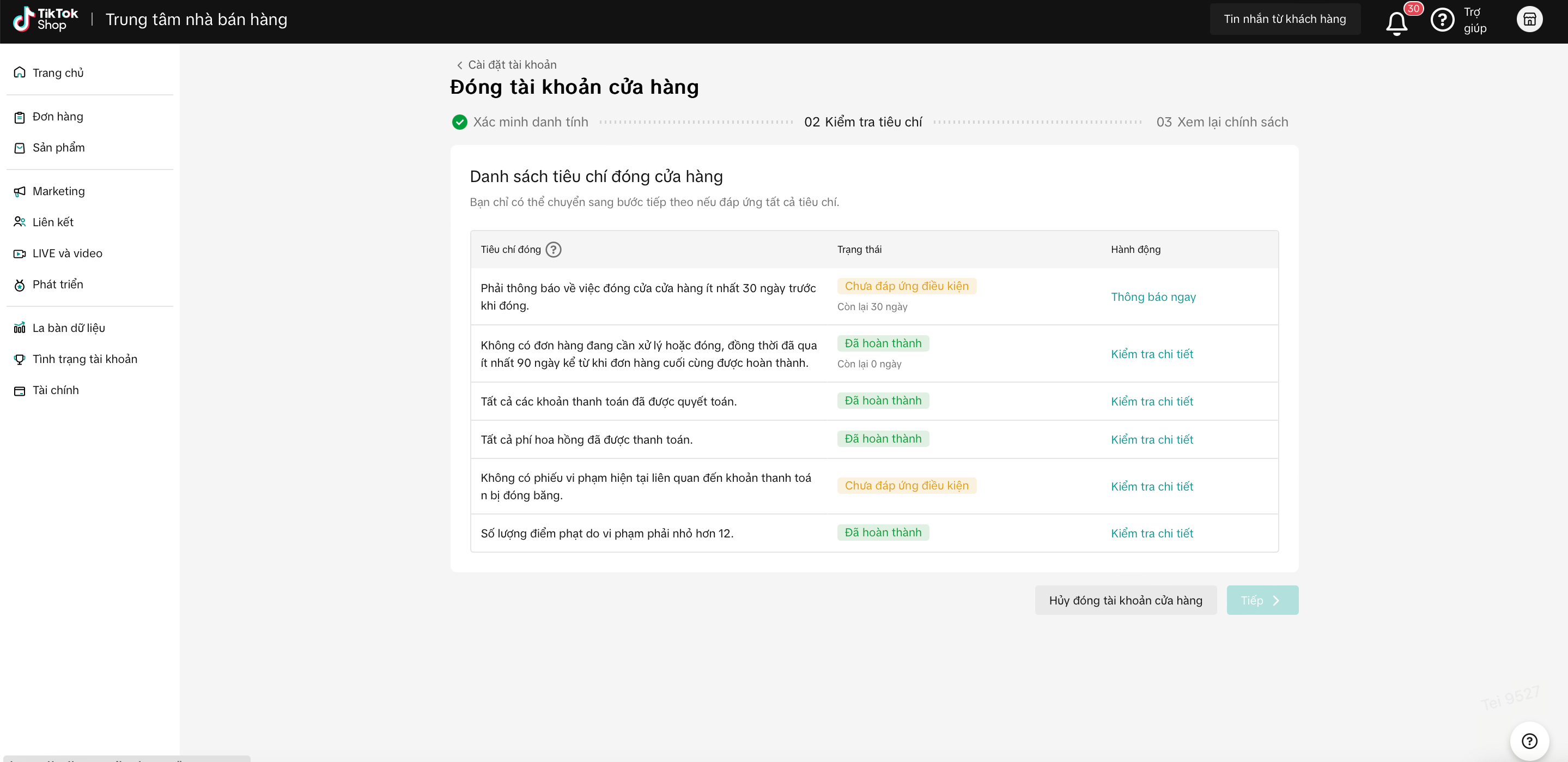Click step 03 Xem lại chính sách
The width and height of the screenshot is (1568, 762).
(x=1221, y=122)
